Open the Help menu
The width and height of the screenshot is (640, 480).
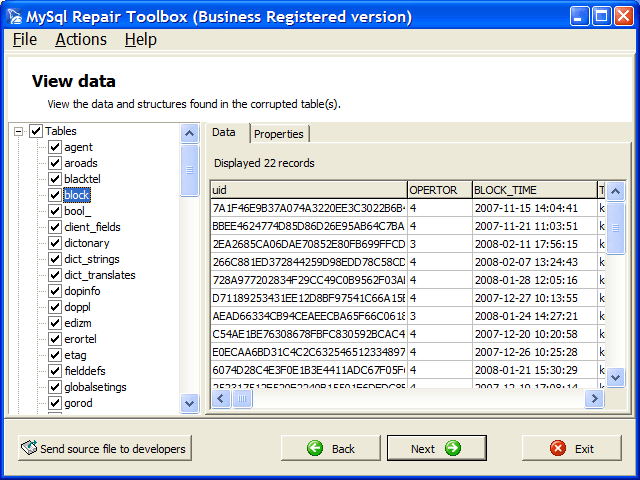140,40
